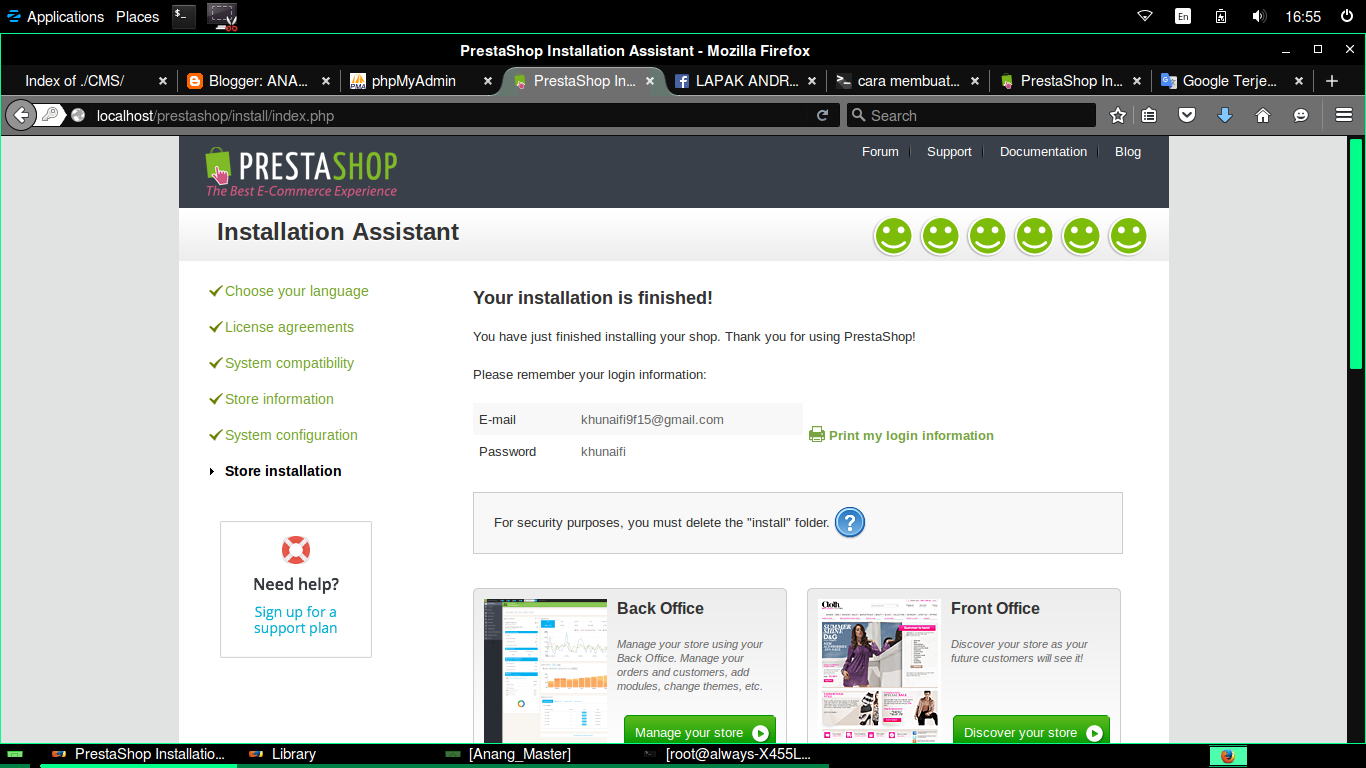Open the volume speaker icon
Screen dimensions: 1366x768
click(x=1259, y=16)
